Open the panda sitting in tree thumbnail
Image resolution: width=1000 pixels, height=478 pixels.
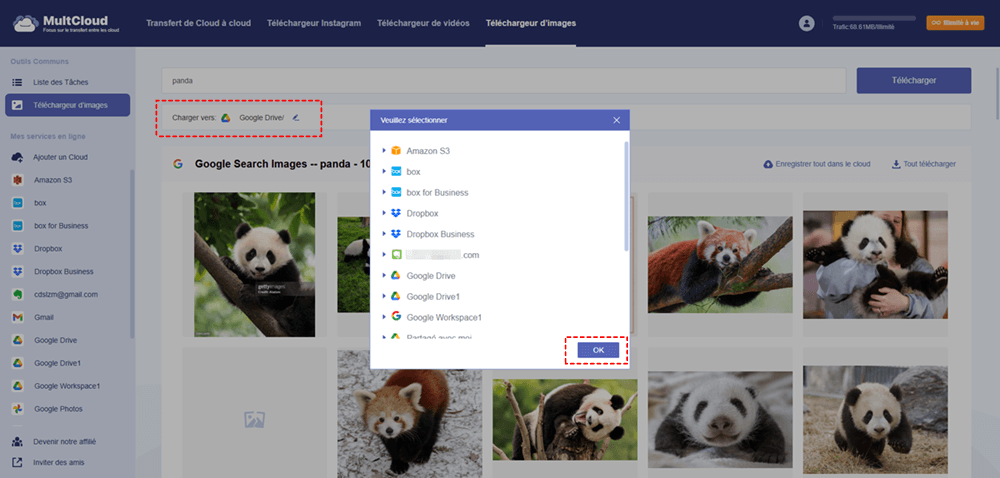(254, 264)
